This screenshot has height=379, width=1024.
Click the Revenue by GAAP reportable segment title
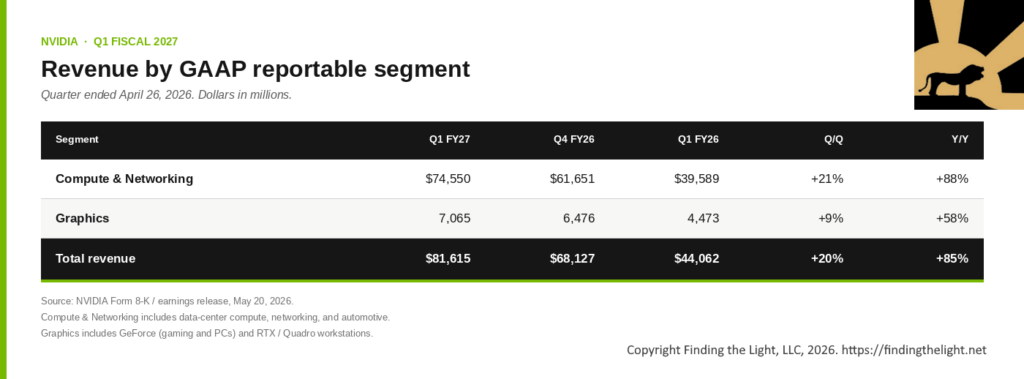click(255, 69)
